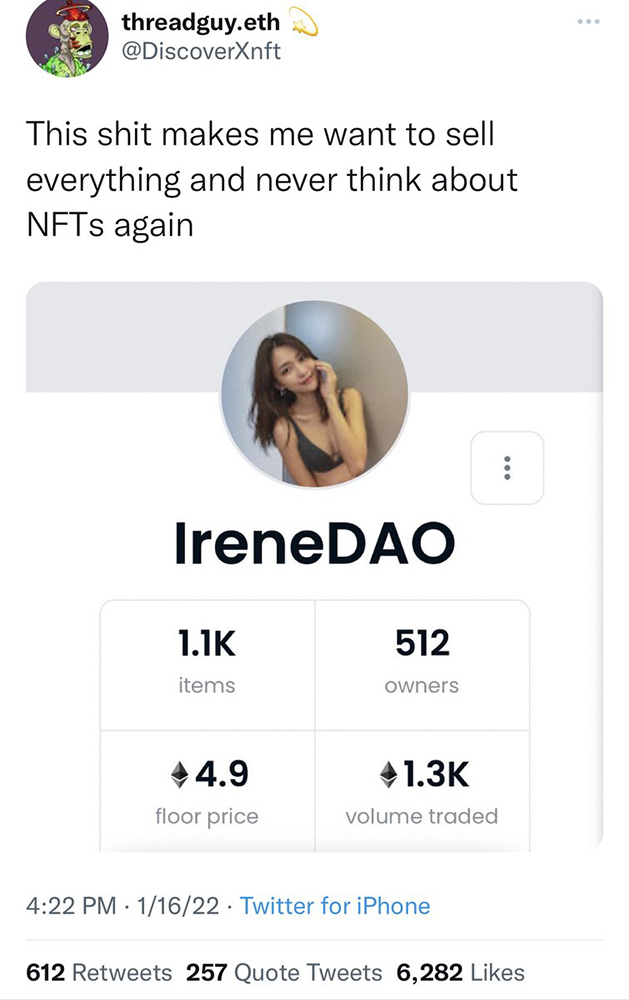Select the 512 owners stat cell

422,664
